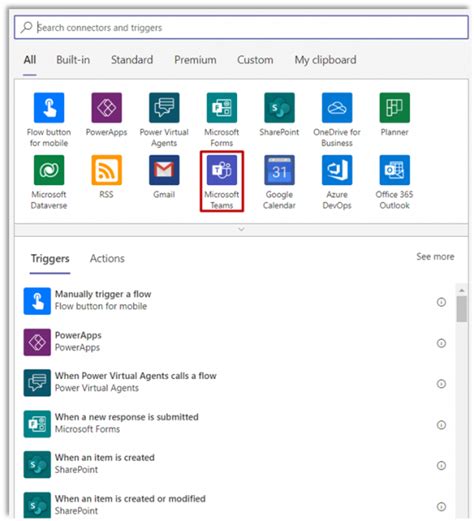Image resolution: width=474 pixels, height=521 pixels.
Task: Select the Flow button for mobile connector
Action: (x=49, y=108)
